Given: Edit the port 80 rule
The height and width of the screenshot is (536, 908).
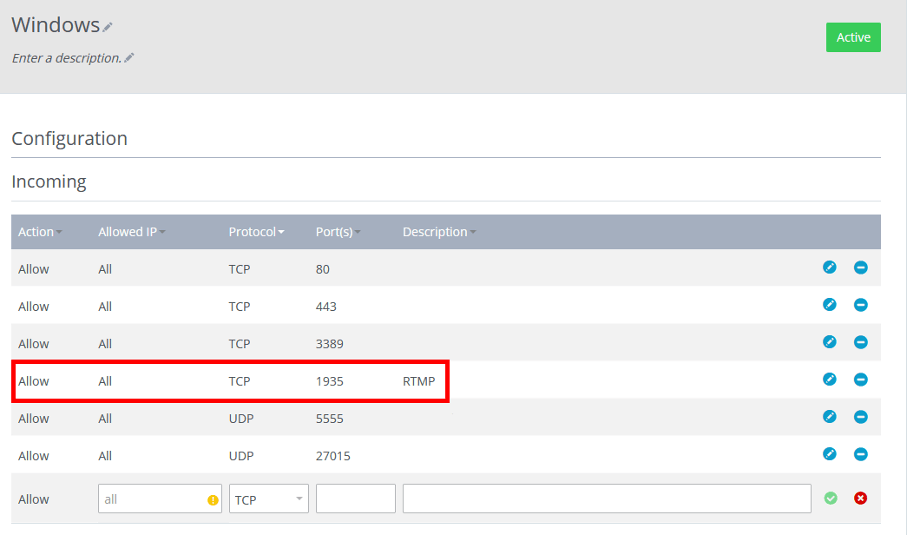Looking at the screenshot, I should (829, 267).
